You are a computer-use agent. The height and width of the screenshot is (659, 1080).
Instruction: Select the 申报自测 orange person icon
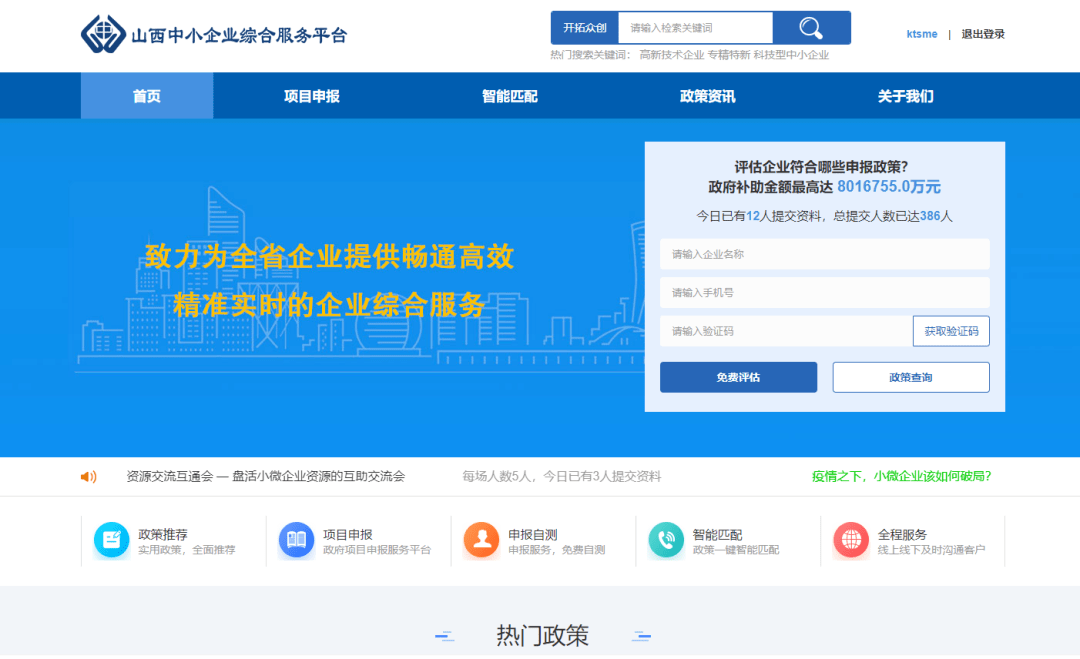pyautogui.click(x=481, y=540)
